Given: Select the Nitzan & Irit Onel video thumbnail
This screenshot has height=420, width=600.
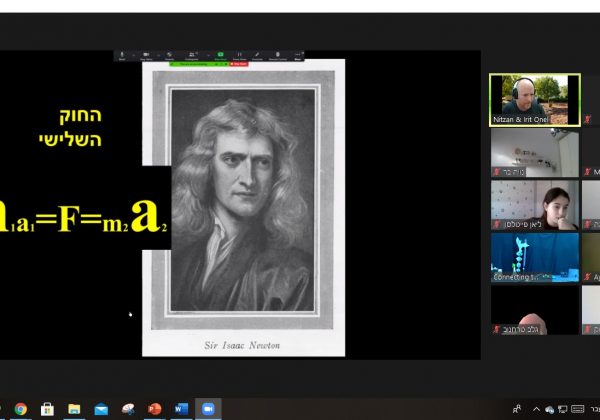Looking at the screenshot, I should (535, 99).
